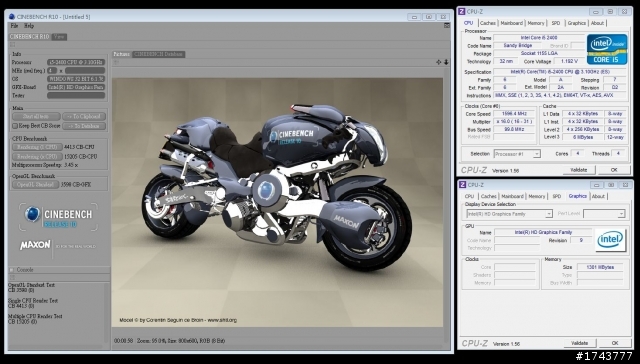Click the 3598 CB-GFX score text
Viewport: 640px width, 364px height.
pyautogui.click(x=76, y=184)
